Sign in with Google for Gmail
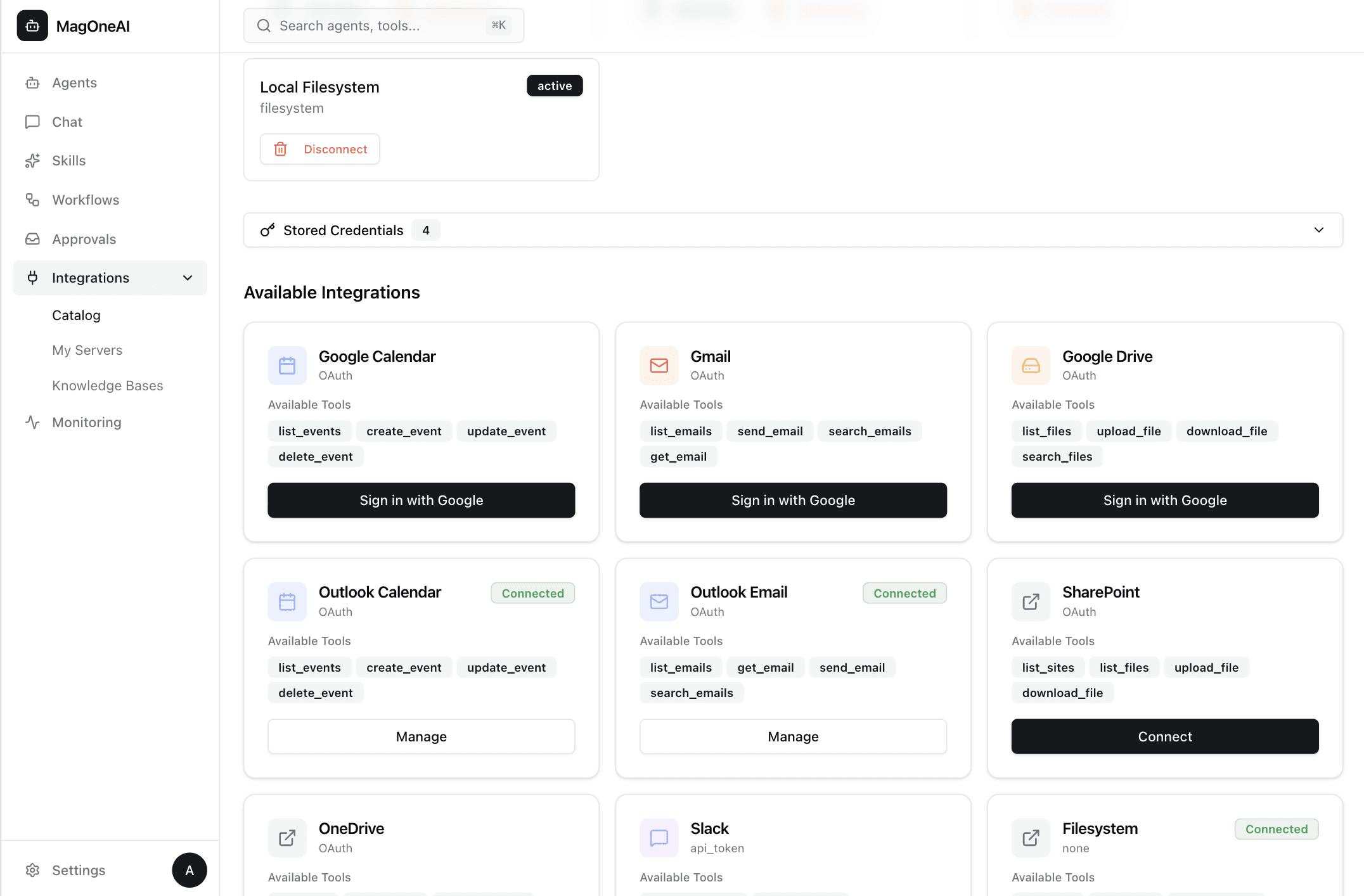1364x896 pixels. pos(792,501)
